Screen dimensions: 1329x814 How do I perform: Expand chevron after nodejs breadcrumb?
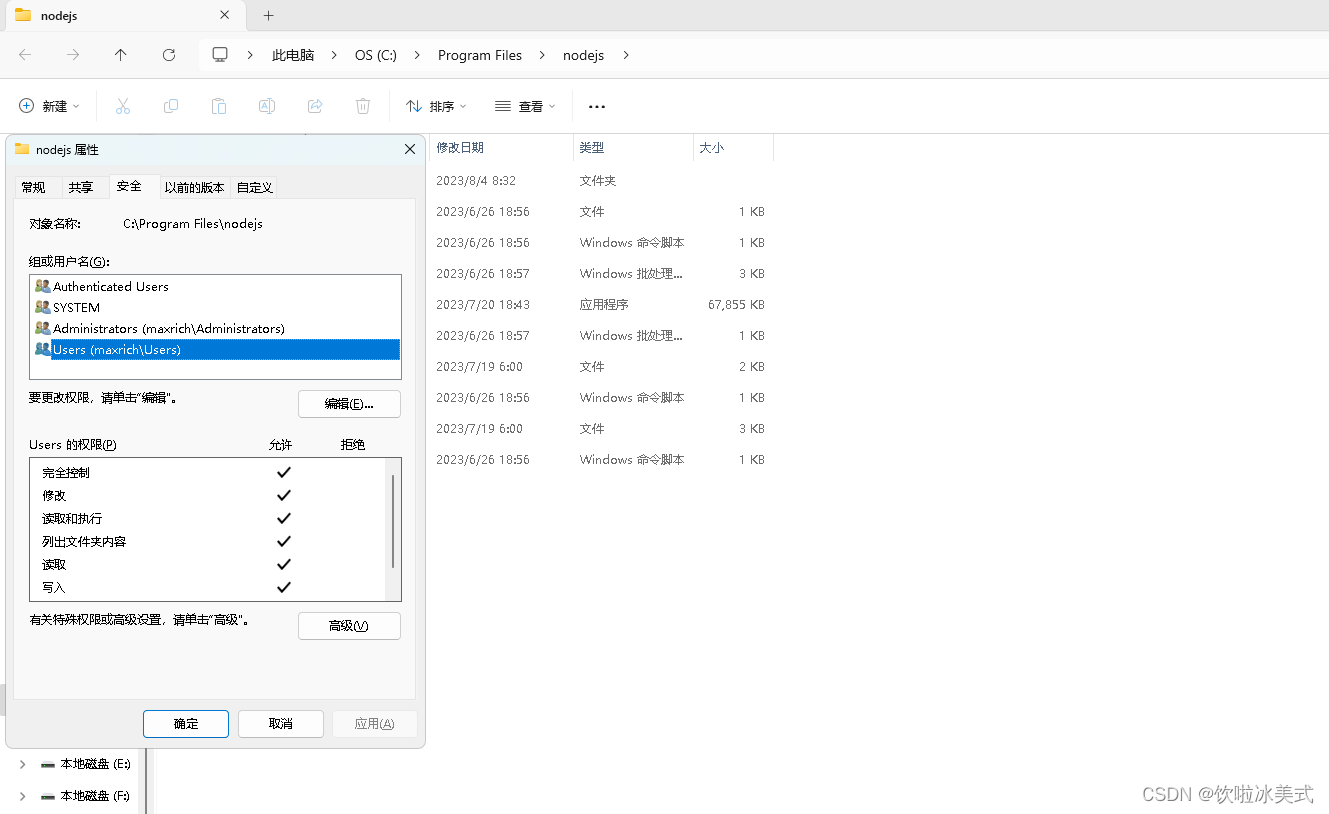click(x=626, y=55)
